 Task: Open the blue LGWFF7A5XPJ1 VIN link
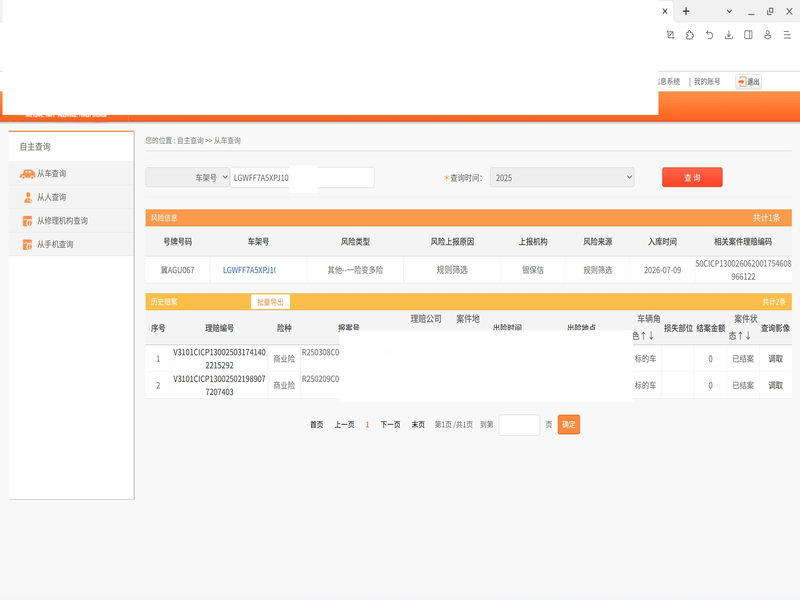(x=249, y=270)
